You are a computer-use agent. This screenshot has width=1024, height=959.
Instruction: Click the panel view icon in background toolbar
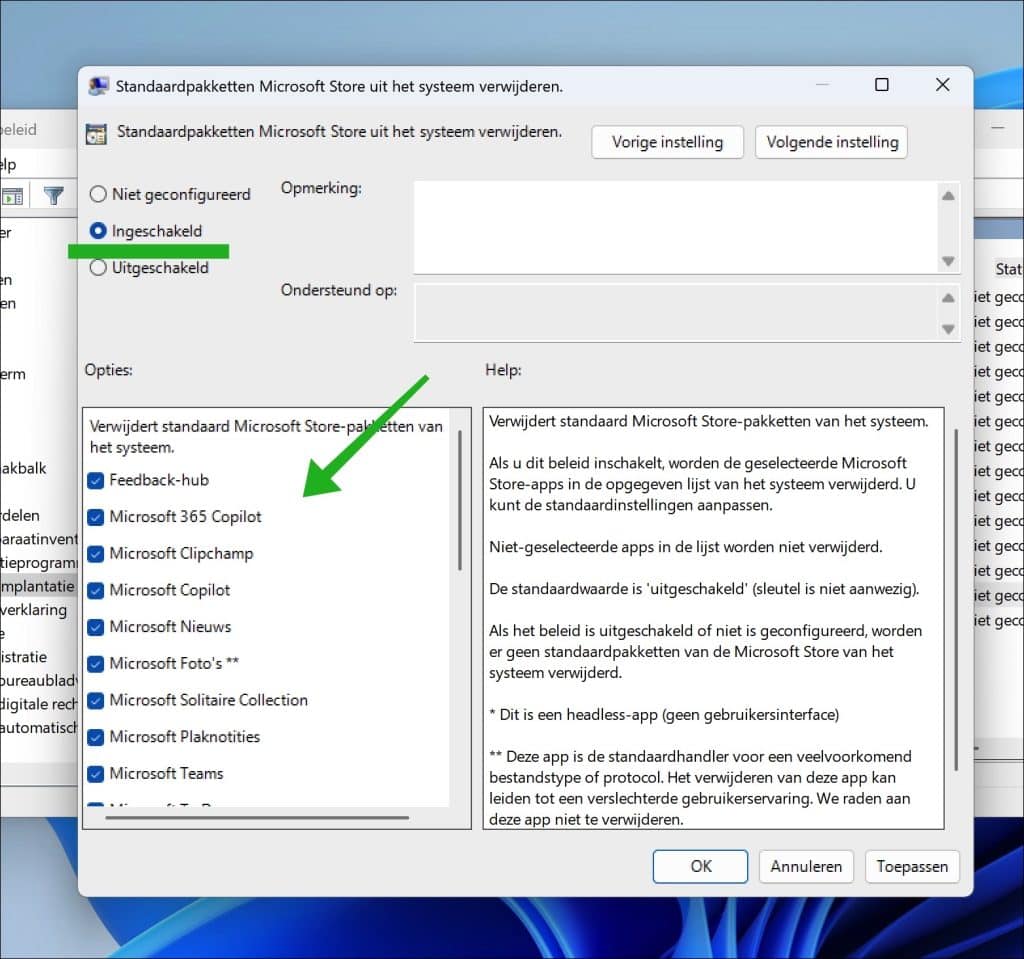tap(12, 195)
